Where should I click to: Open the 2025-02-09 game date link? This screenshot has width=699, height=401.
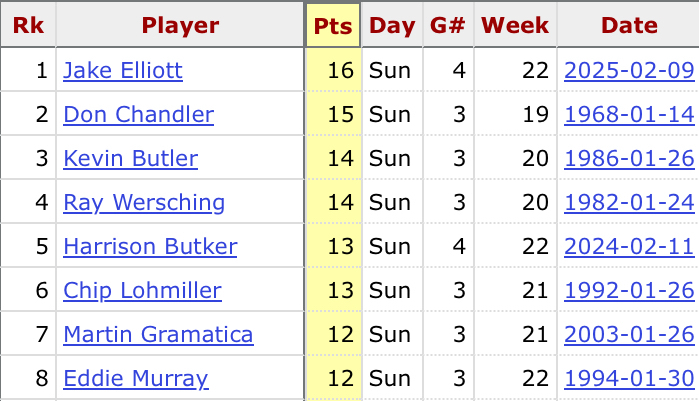pyautogui.click(x=629, y=71)
